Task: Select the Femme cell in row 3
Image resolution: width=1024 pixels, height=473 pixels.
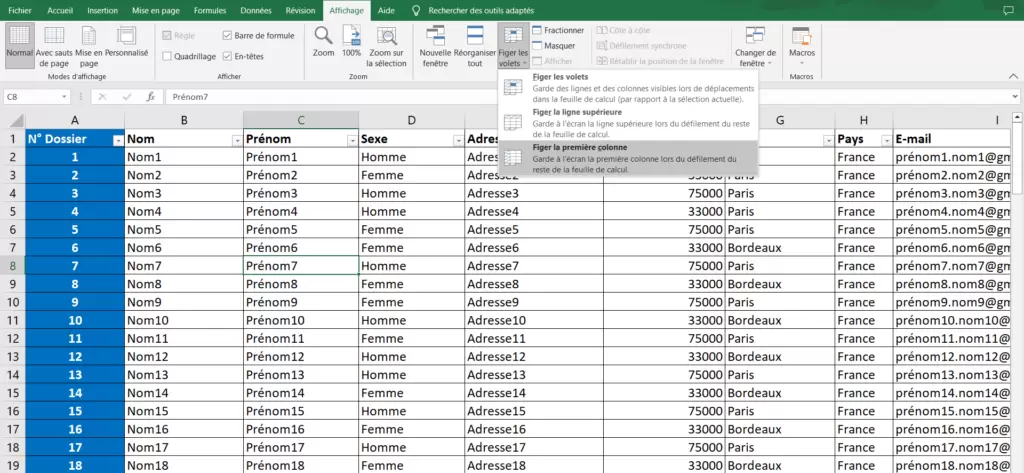Action: [411, 175]
